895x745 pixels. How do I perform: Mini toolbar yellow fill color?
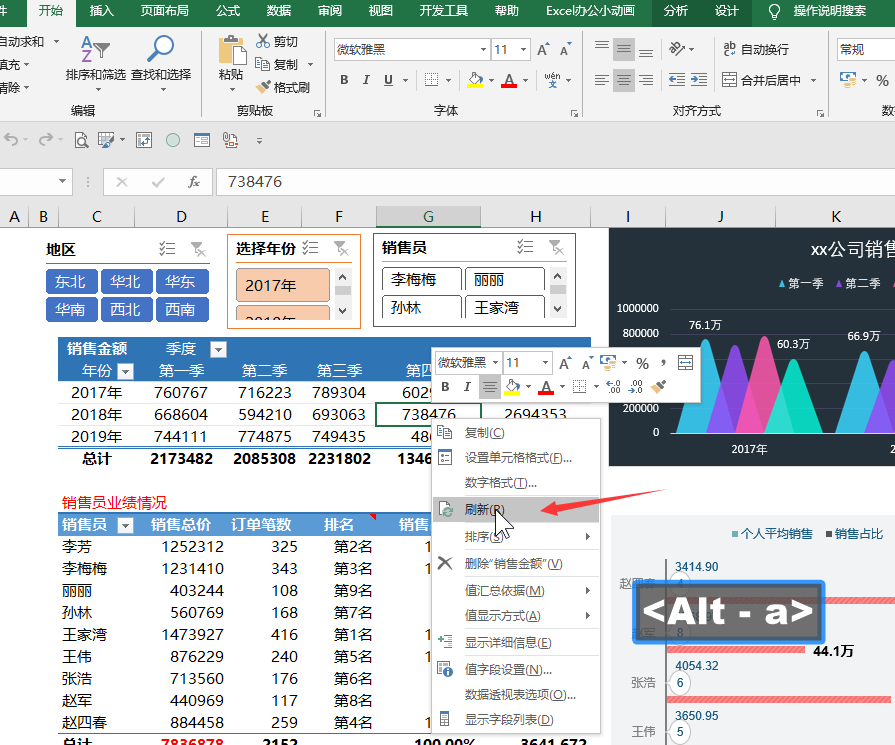tap(513, 387)
